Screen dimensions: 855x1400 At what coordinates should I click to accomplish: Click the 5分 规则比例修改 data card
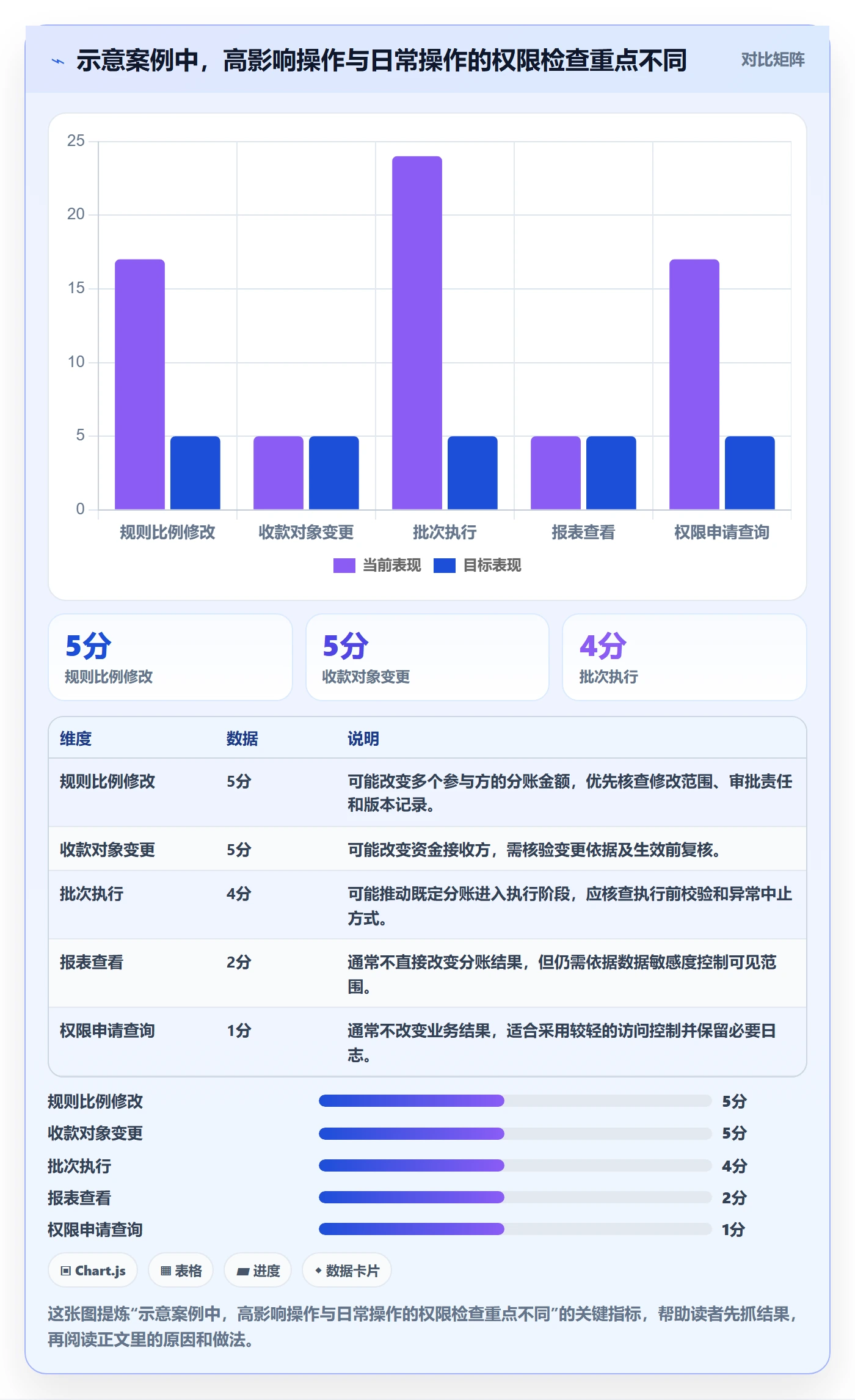coord(170,657)
